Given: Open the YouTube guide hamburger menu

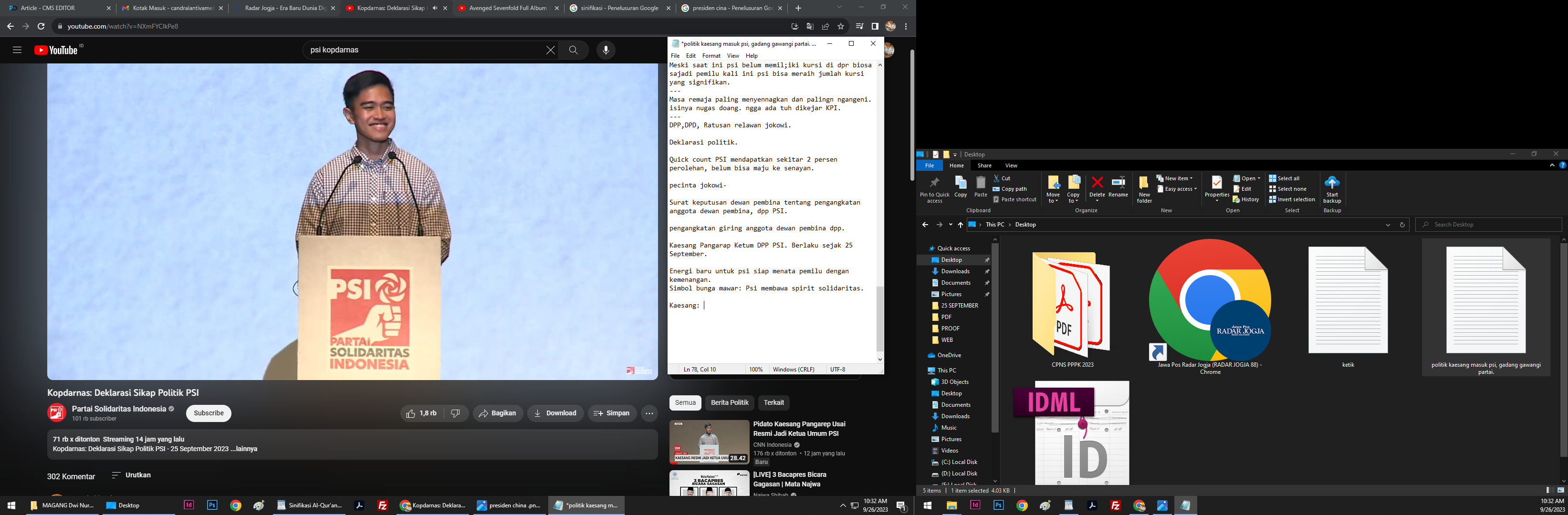Looking at the screenshot, I should click(17, 50).
